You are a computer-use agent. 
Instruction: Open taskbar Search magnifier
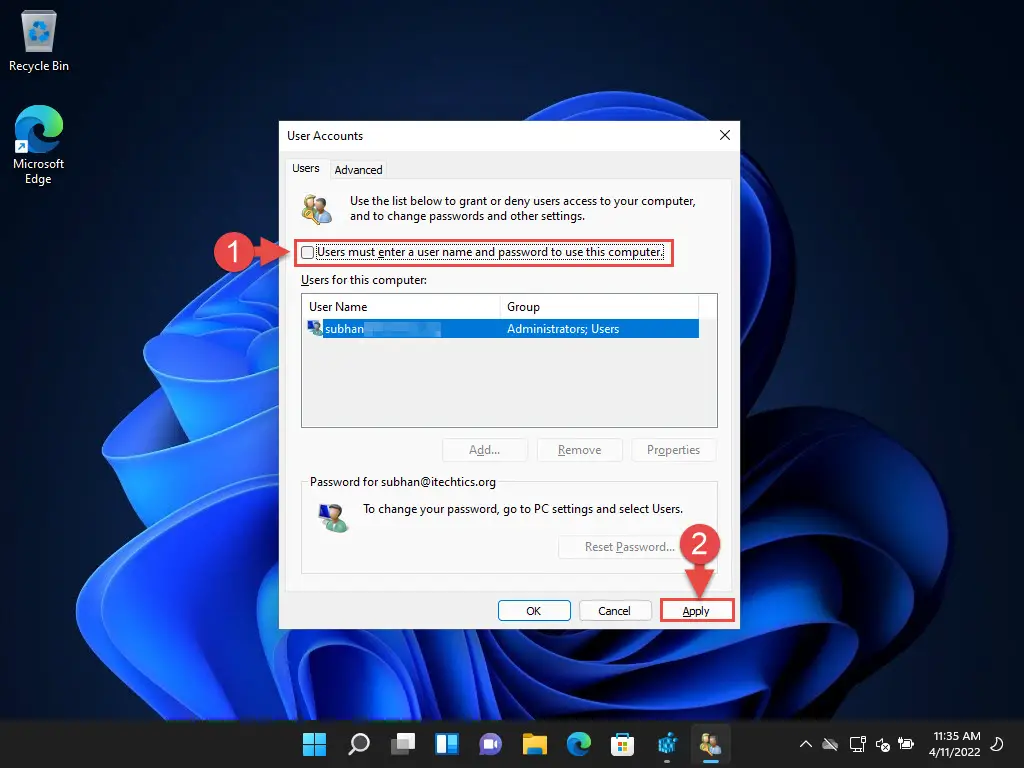point(358,744)
